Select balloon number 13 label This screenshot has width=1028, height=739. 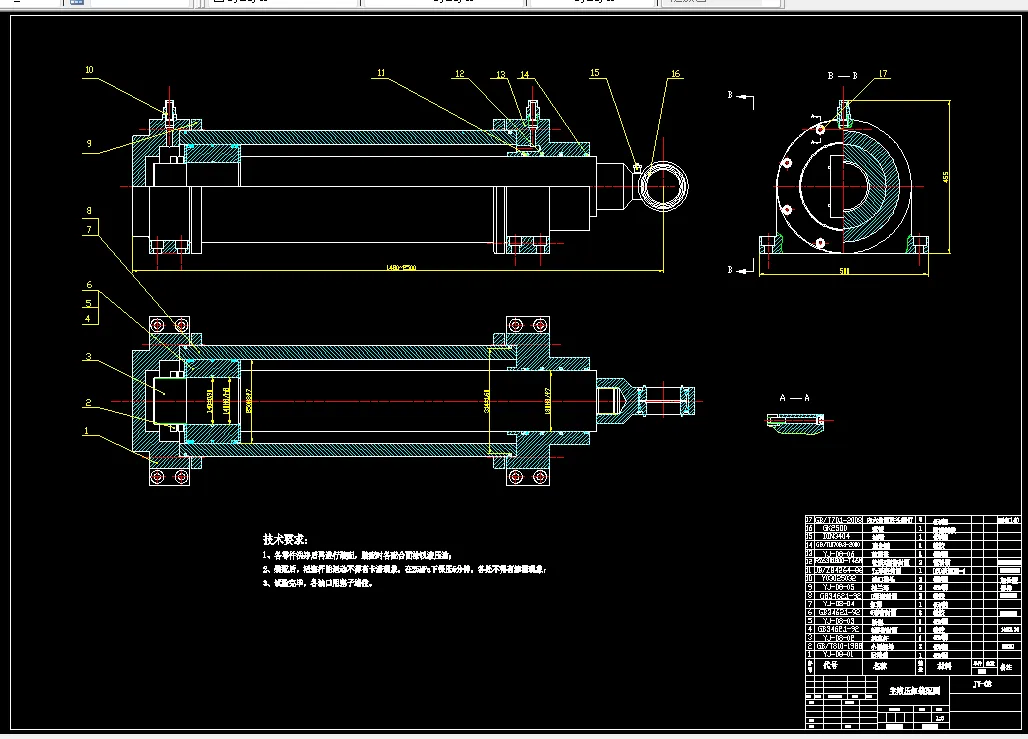click(501, 75)
